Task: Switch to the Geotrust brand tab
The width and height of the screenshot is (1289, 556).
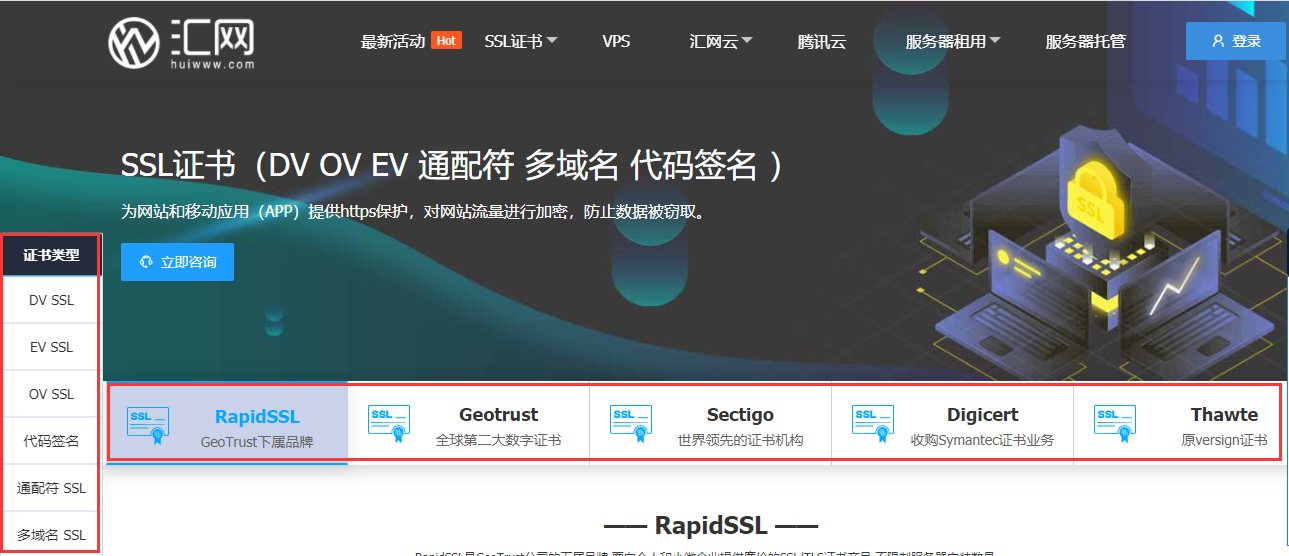Action: tap(469, 424)
